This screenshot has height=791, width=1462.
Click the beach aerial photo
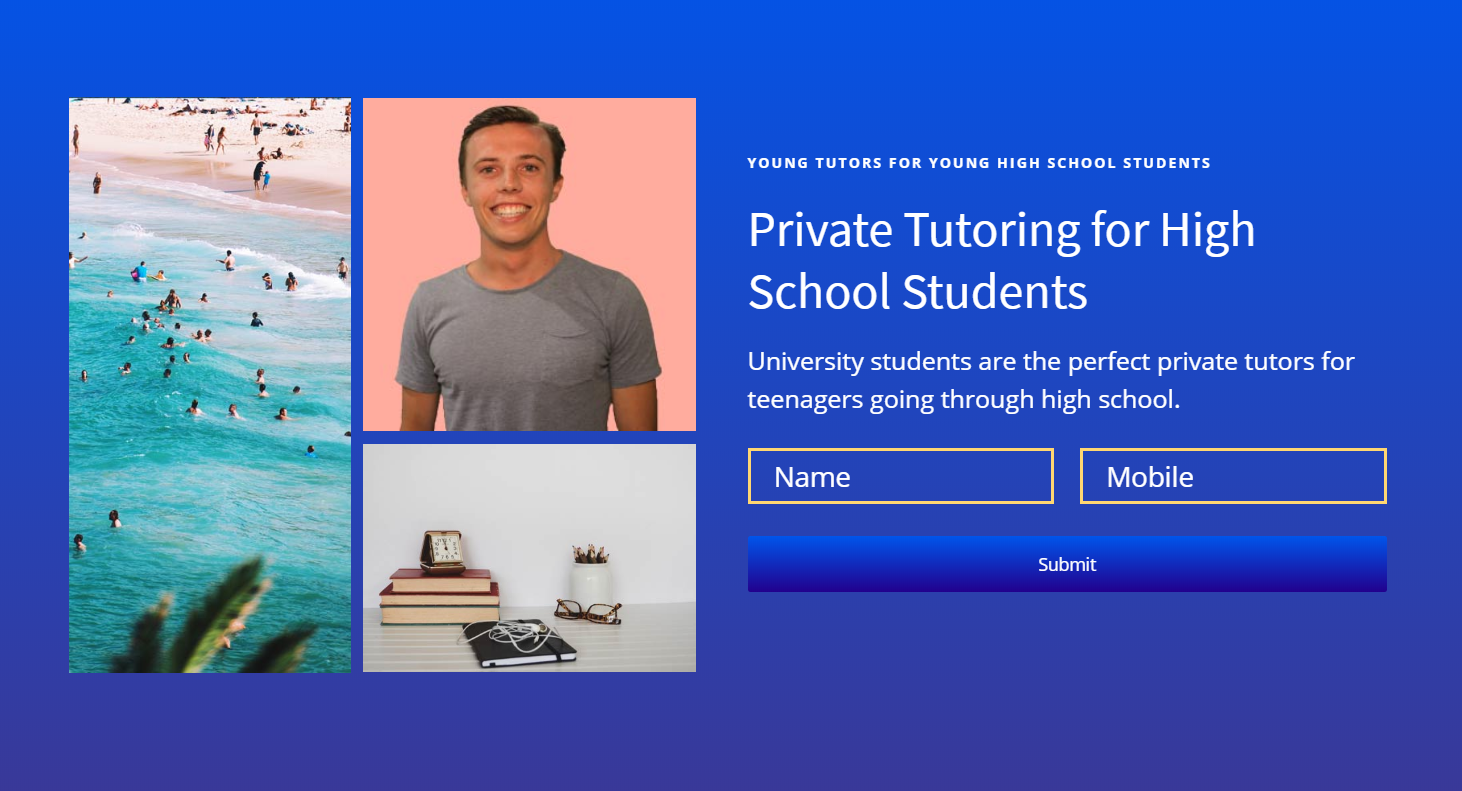point(209,385)
